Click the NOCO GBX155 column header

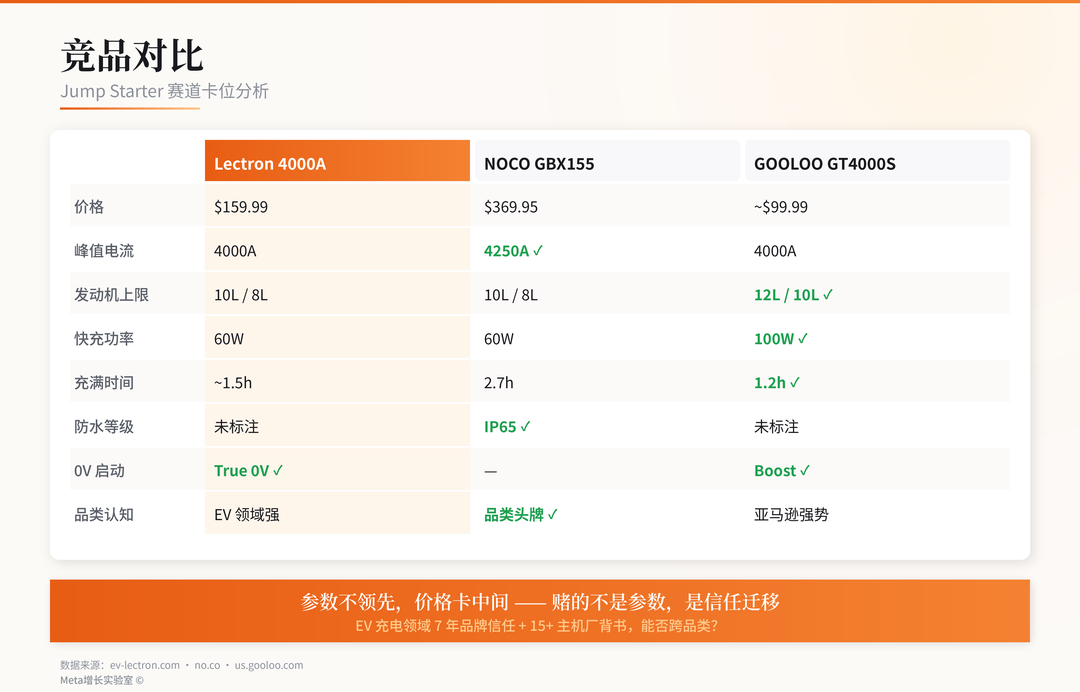click(608, 161)
